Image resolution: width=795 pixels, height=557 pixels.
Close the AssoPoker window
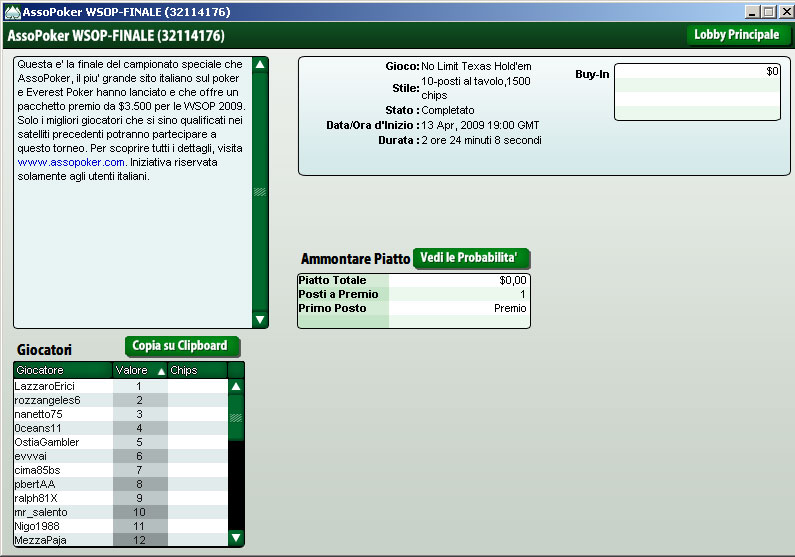pyautogui.click(x=786, y=12)
